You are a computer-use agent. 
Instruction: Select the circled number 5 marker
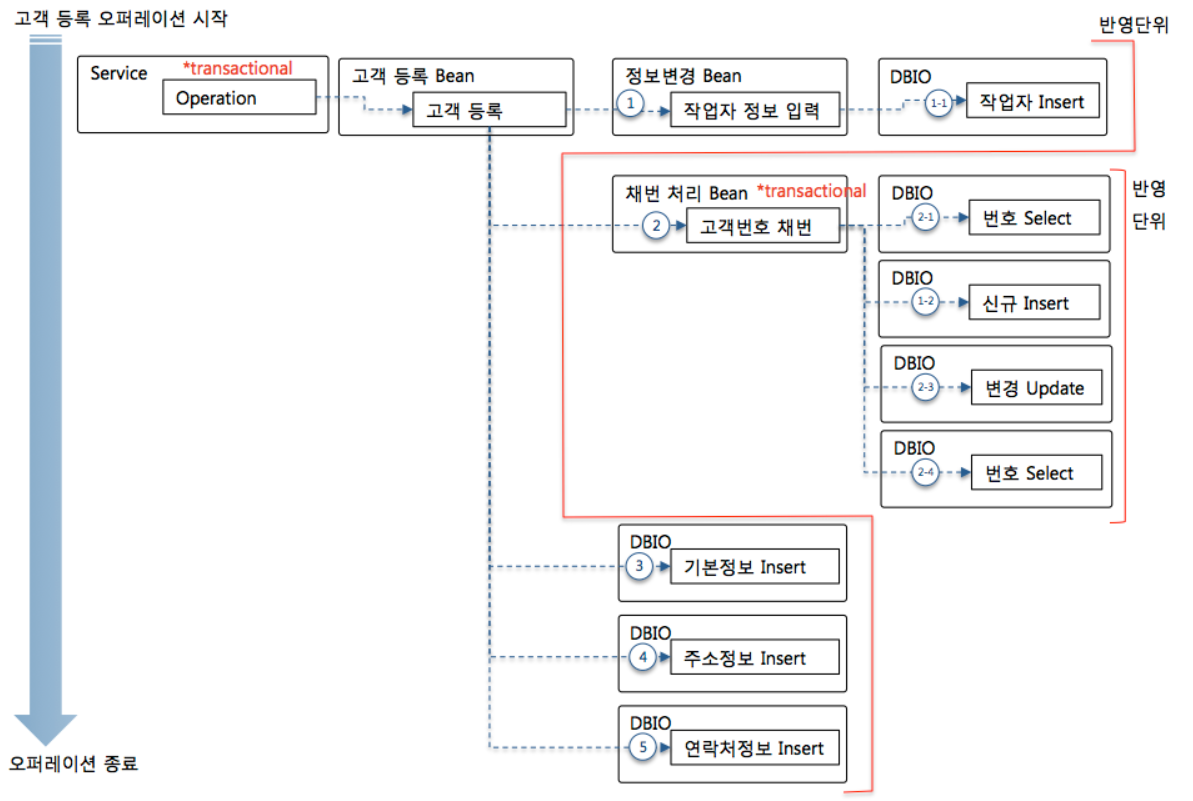coord(643,748)
